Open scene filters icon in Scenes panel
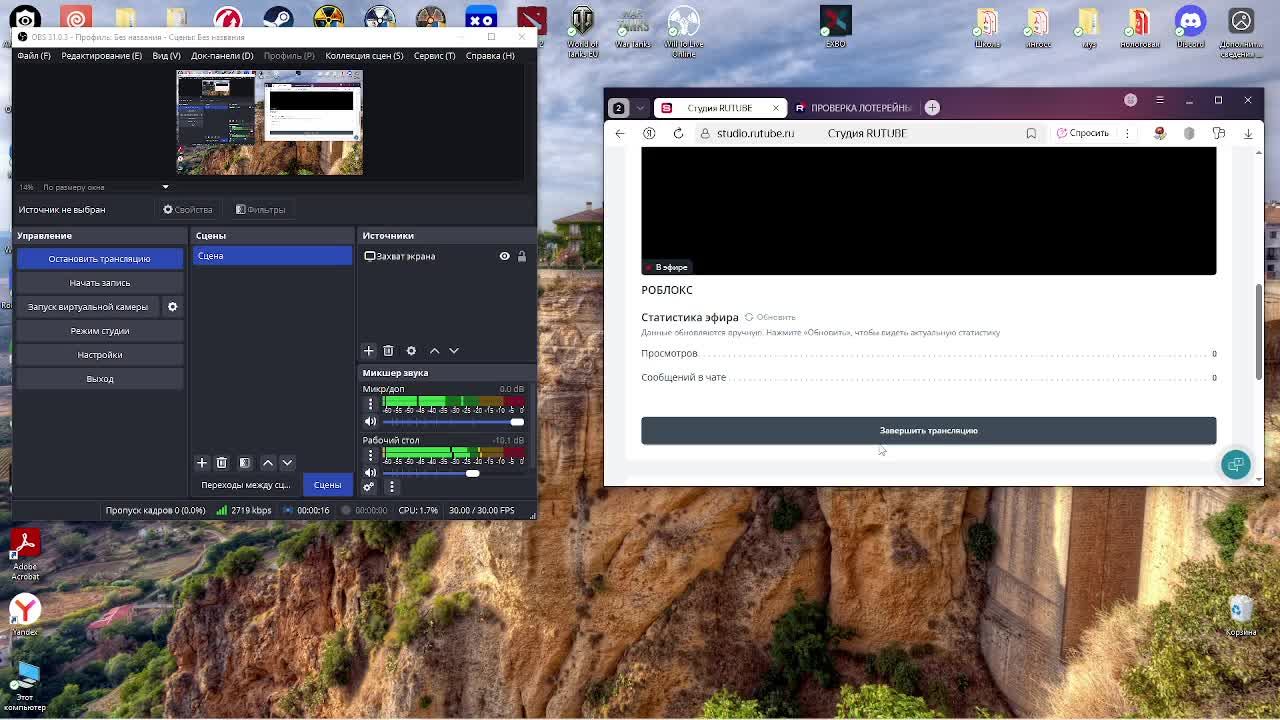The height and width of the screenshot is (720, 1280). 245,463
